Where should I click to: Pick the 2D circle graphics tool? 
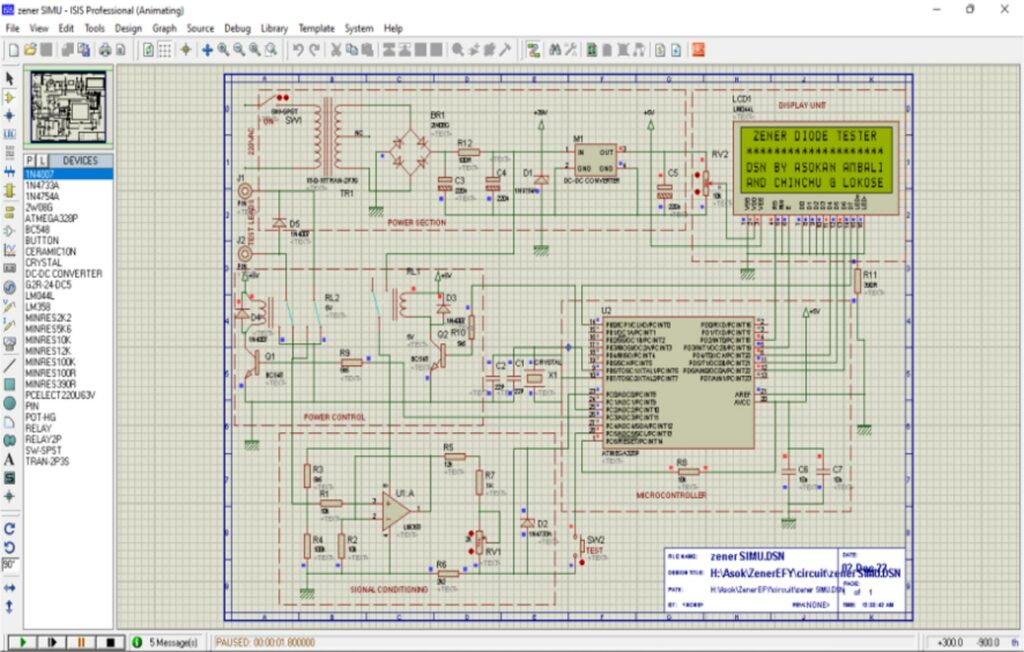tap(10, 403)
